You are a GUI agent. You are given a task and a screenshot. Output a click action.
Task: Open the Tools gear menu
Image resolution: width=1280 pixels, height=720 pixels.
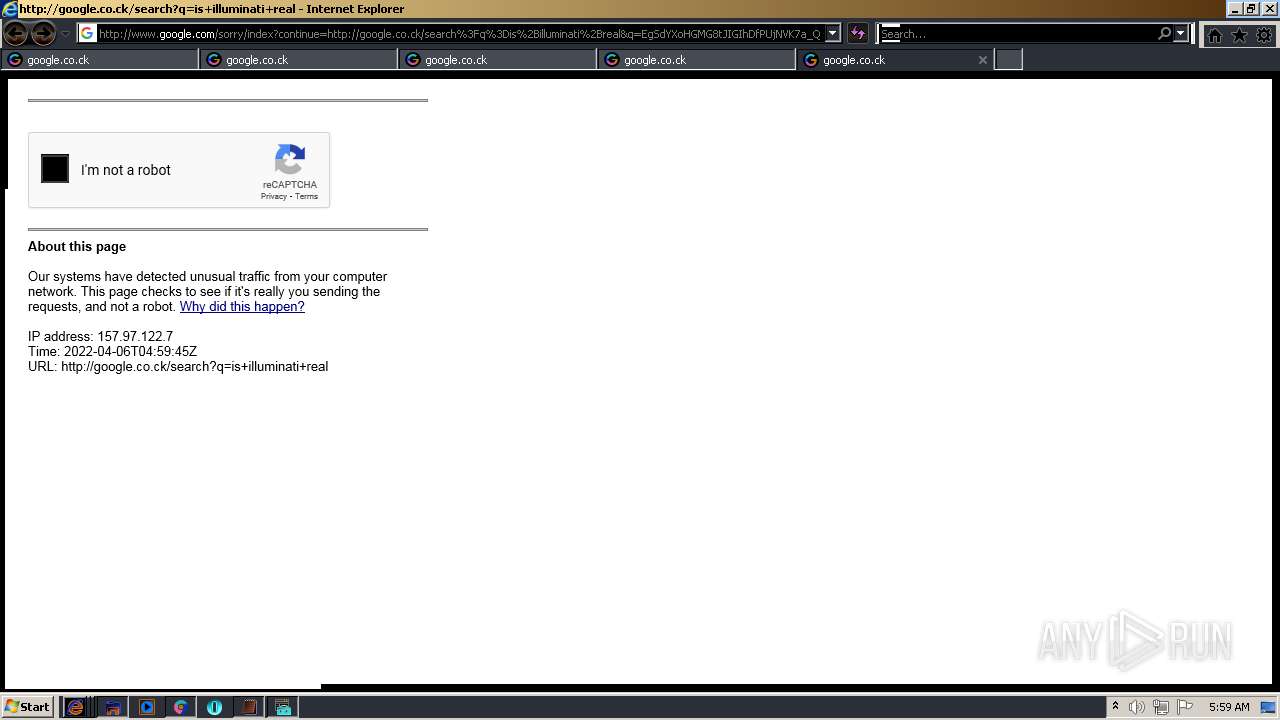click(x=1264, y=35)
